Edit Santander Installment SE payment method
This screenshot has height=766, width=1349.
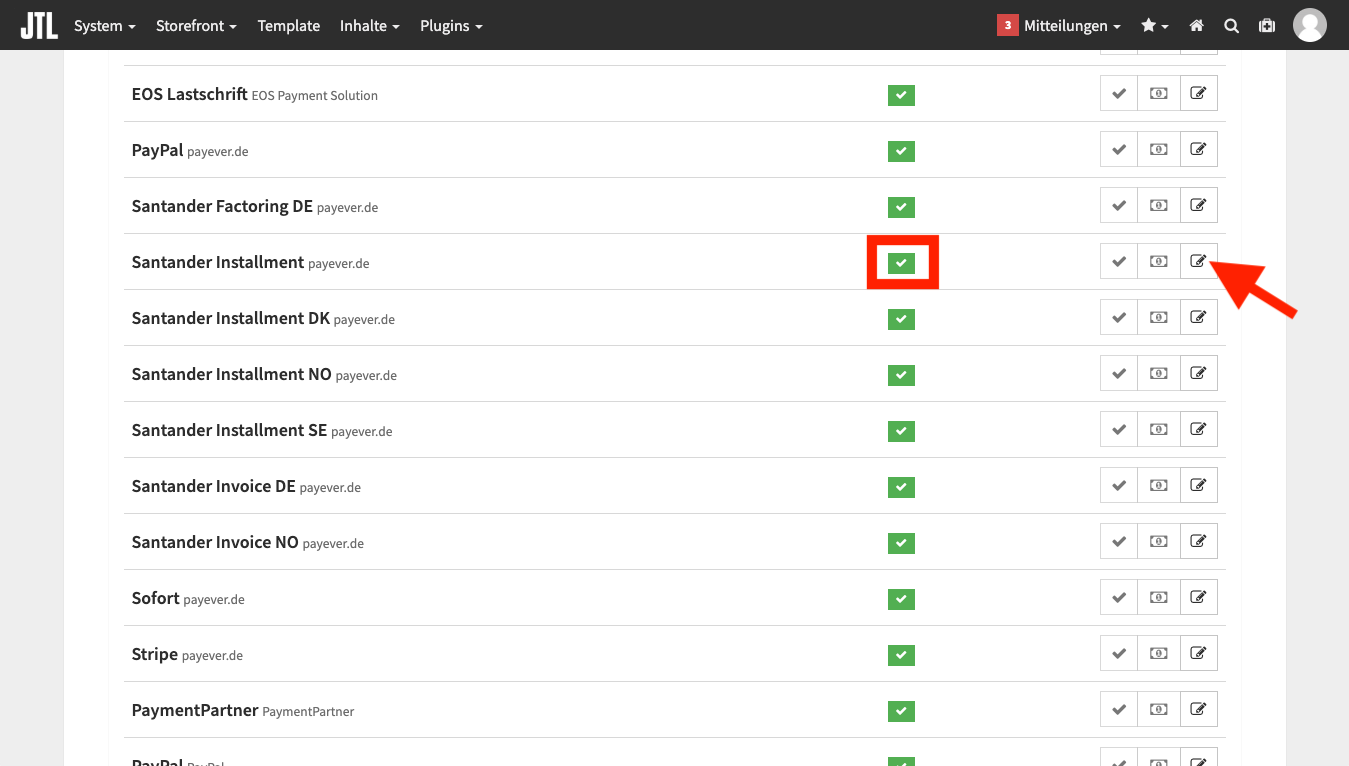[x=1198, y=429]
